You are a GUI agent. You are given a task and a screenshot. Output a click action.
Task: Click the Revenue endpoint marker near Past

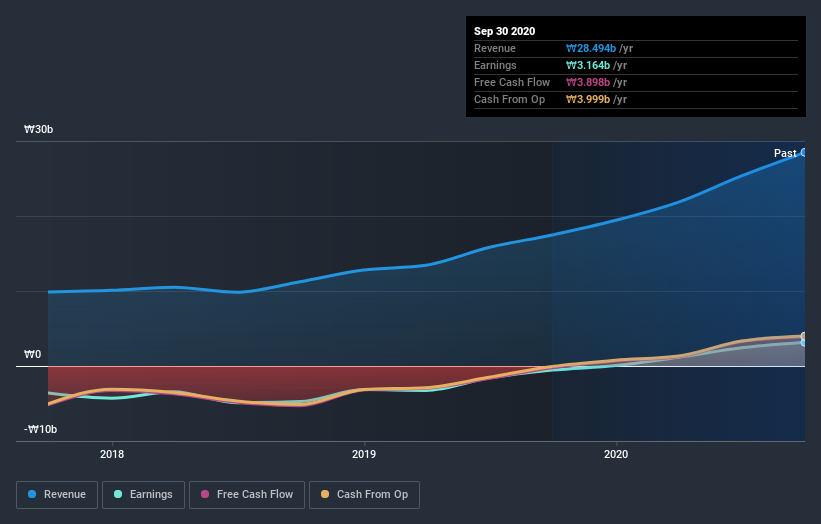click(804, 152)
